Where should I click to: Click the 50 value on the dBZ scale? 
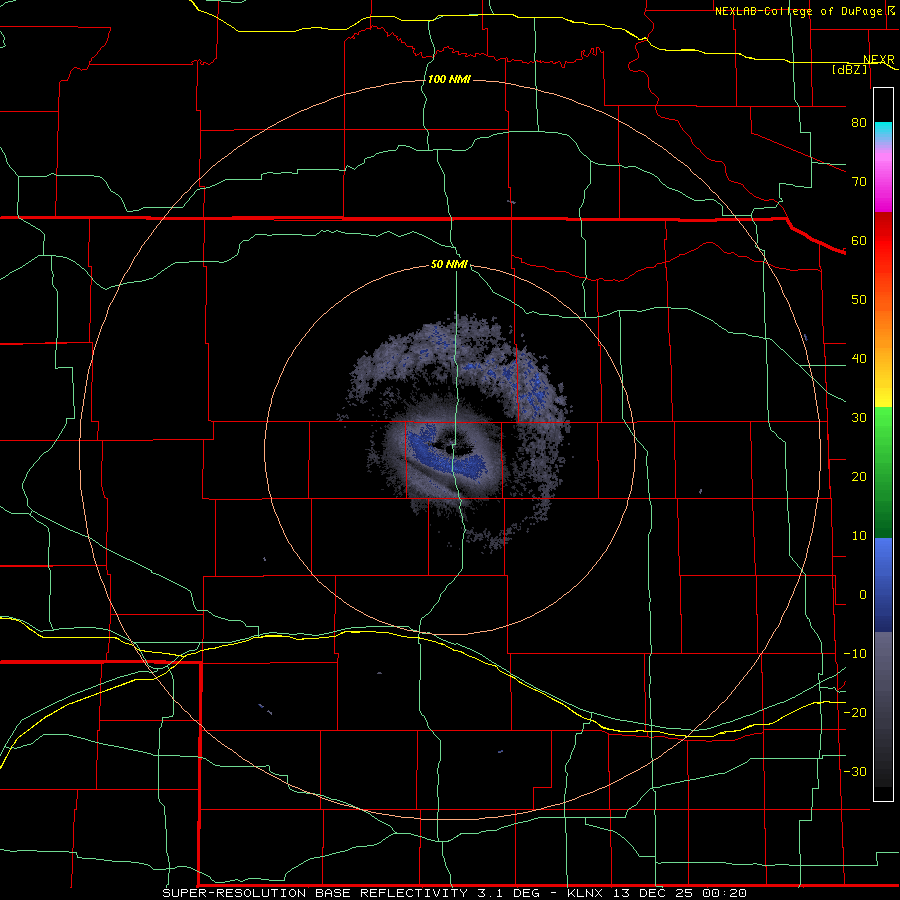coord(859,300)
